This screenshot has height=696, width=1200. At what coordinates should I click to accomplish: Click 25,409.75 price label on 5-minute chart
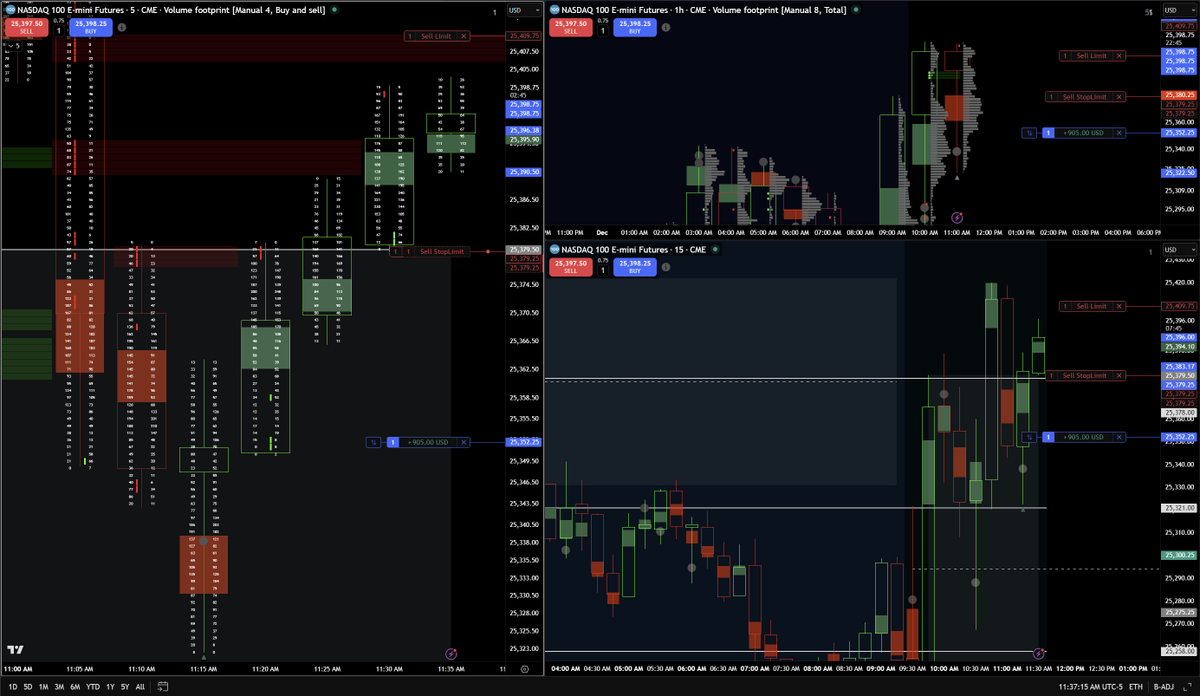click(525, 36)
